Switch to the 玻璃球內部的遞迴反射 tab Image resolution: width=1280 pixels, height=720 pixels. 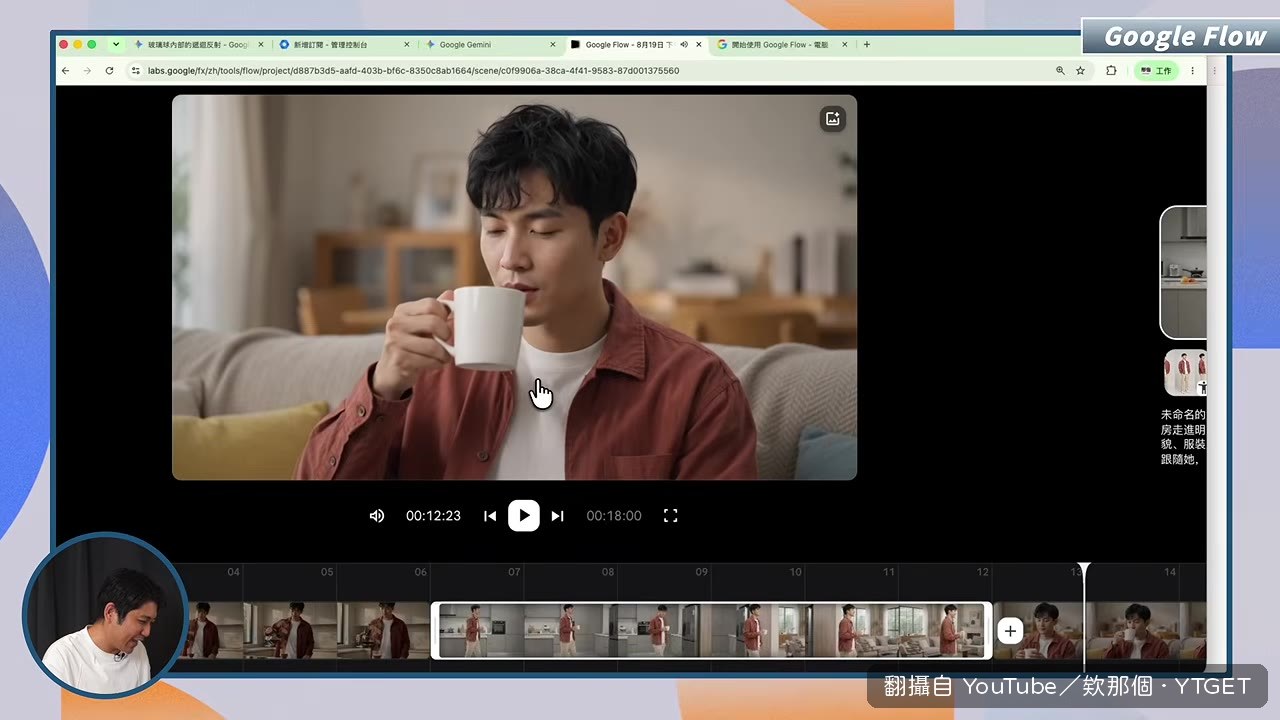[x=198, y=44]
